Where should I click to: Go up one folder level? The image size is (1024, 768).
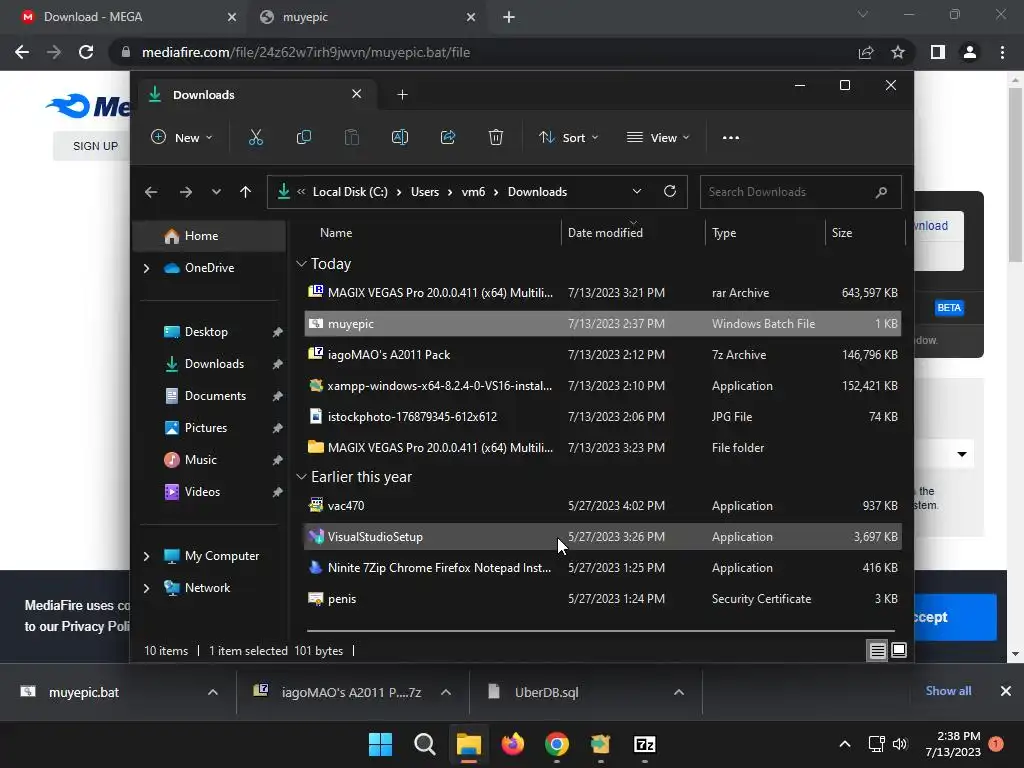pyautogui.click(x=246, y=192)
